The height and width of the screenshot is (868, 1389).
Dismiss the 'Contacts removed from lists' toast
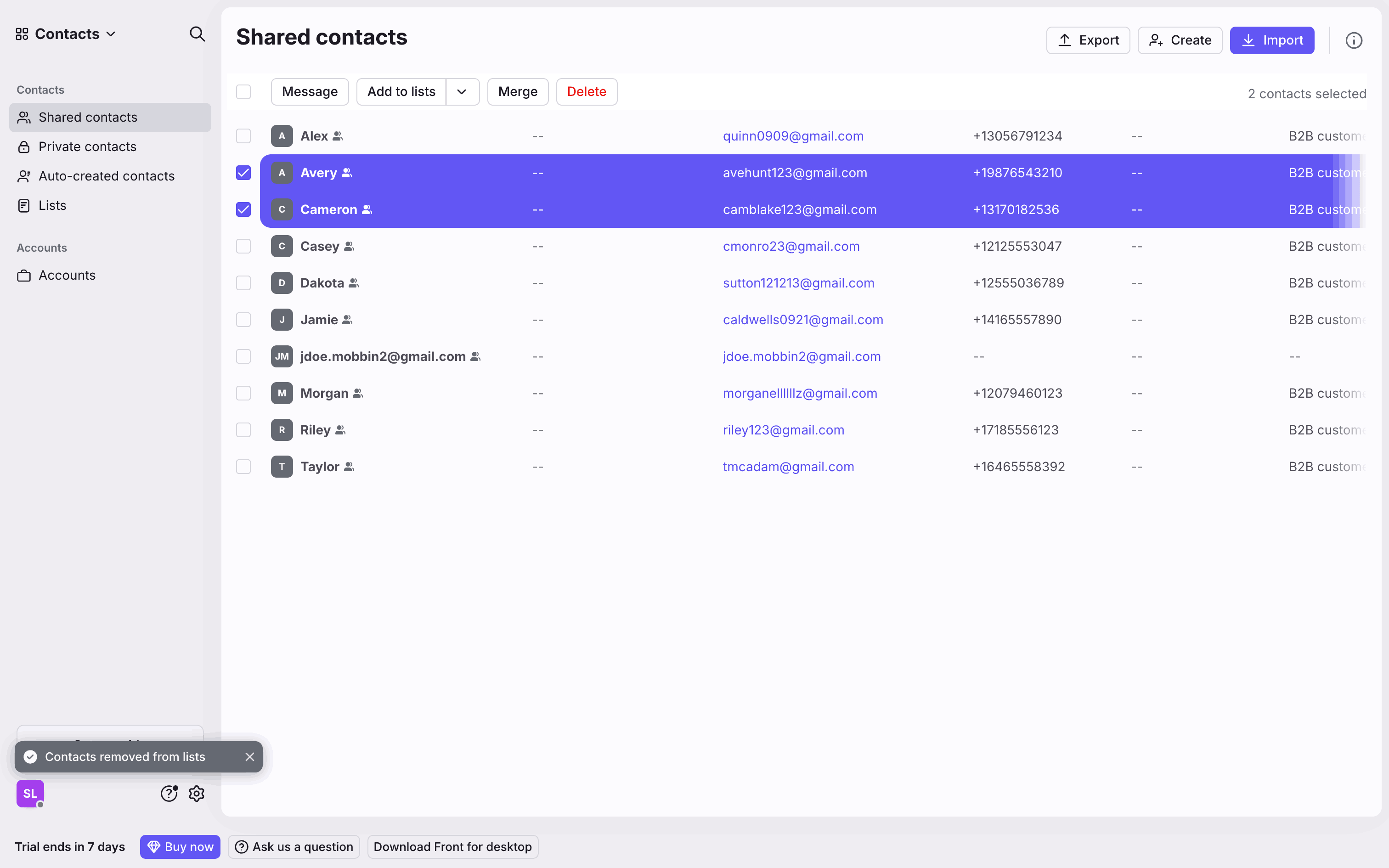coord(250,757)
